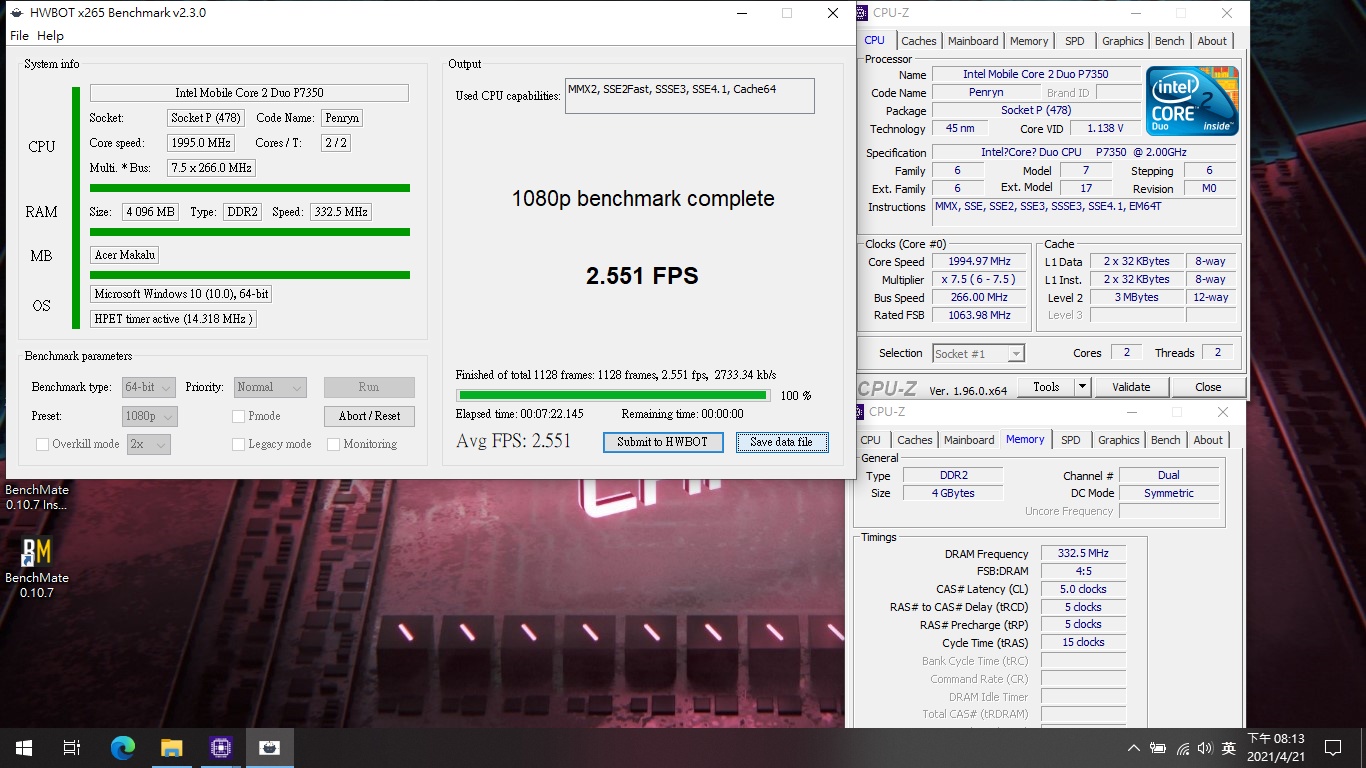Expand the Tools dropdown arrow in CPU-Z

coord(1082,387)
